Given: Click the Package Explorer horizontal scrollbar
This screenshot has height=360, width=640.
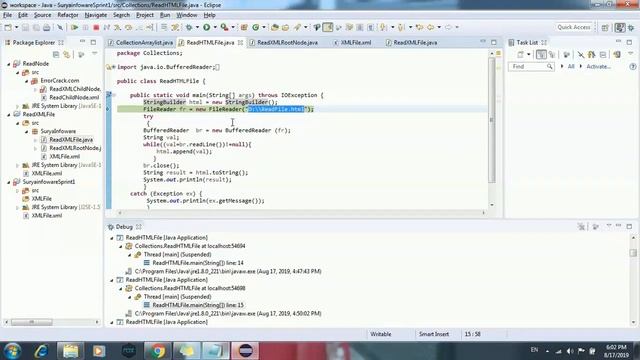Looking at the screenshot, I should [x=31, y=322].
